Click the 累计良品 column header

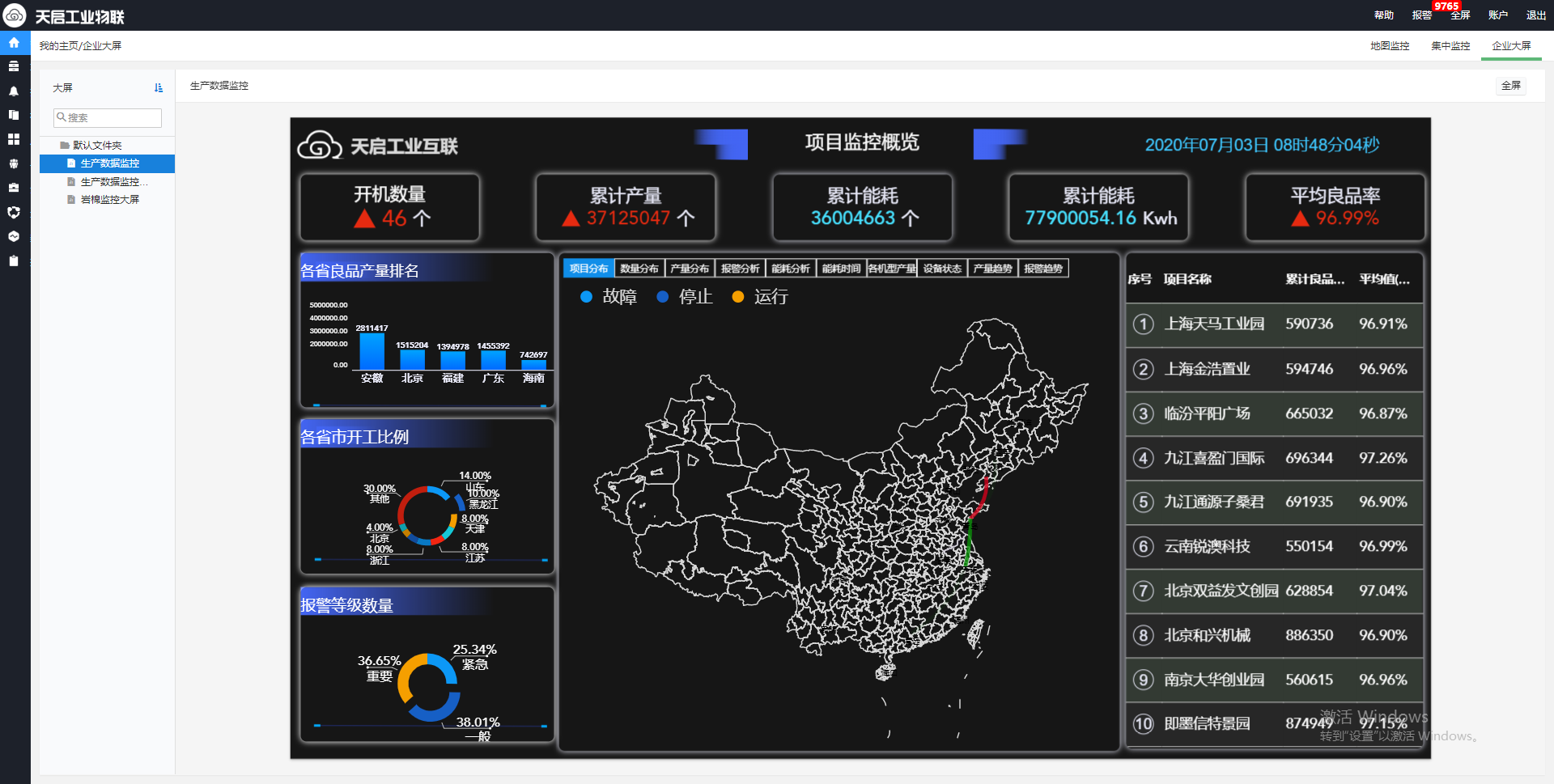pyautogui.click(x=1314, y=279)
